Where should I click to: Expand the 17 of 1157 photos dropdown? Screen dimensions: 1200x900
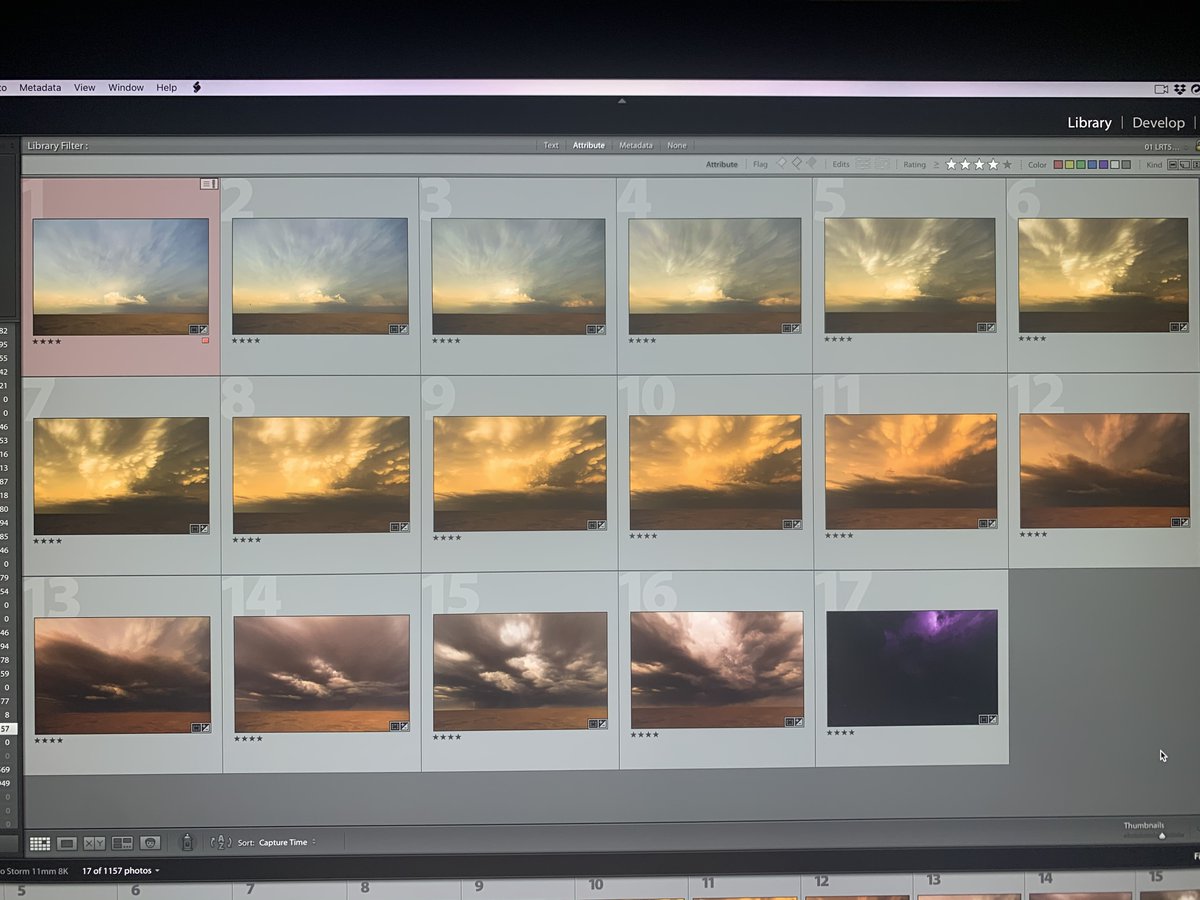click(116, 870)
